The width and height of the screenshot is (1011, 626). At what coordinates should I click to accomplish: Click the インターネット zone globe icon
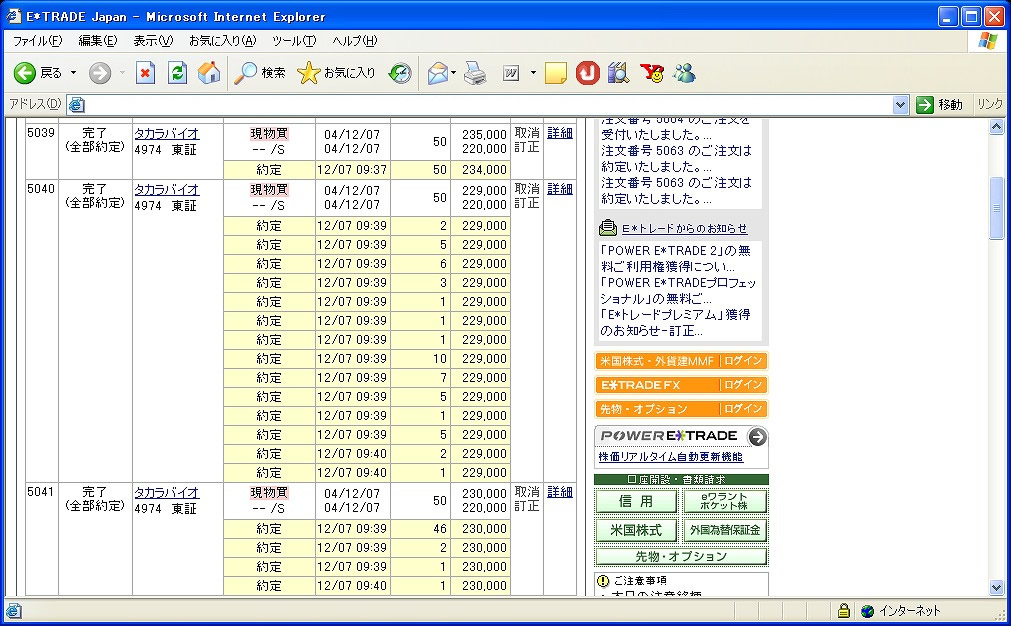867,611
